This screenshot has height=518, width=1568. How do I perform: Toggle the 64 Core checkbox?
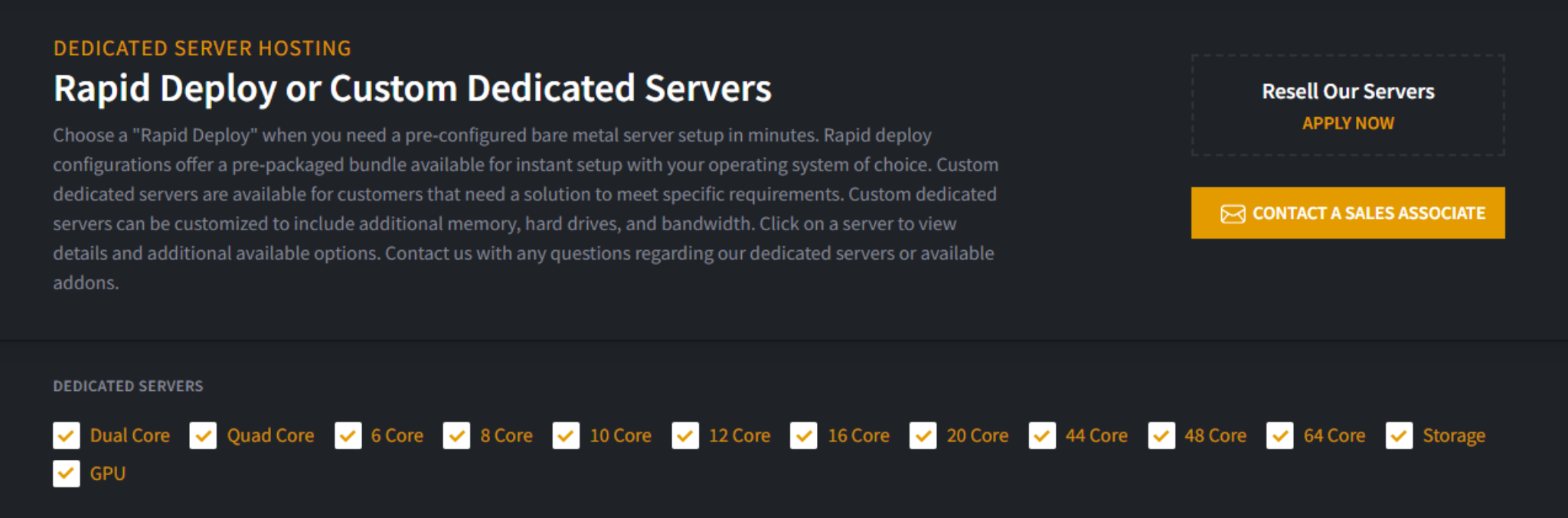click(1280, 435)
